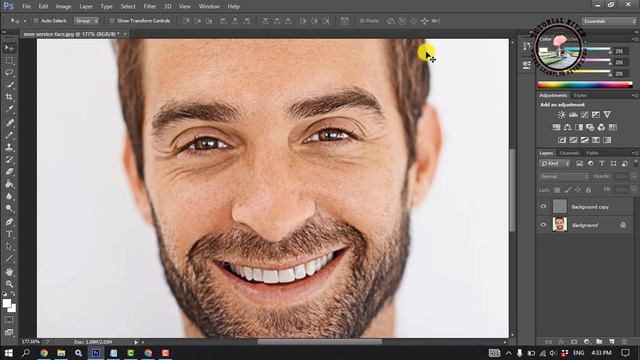Open the Filter menu
Screen dimensions: 640x360
tap(150, 7)
